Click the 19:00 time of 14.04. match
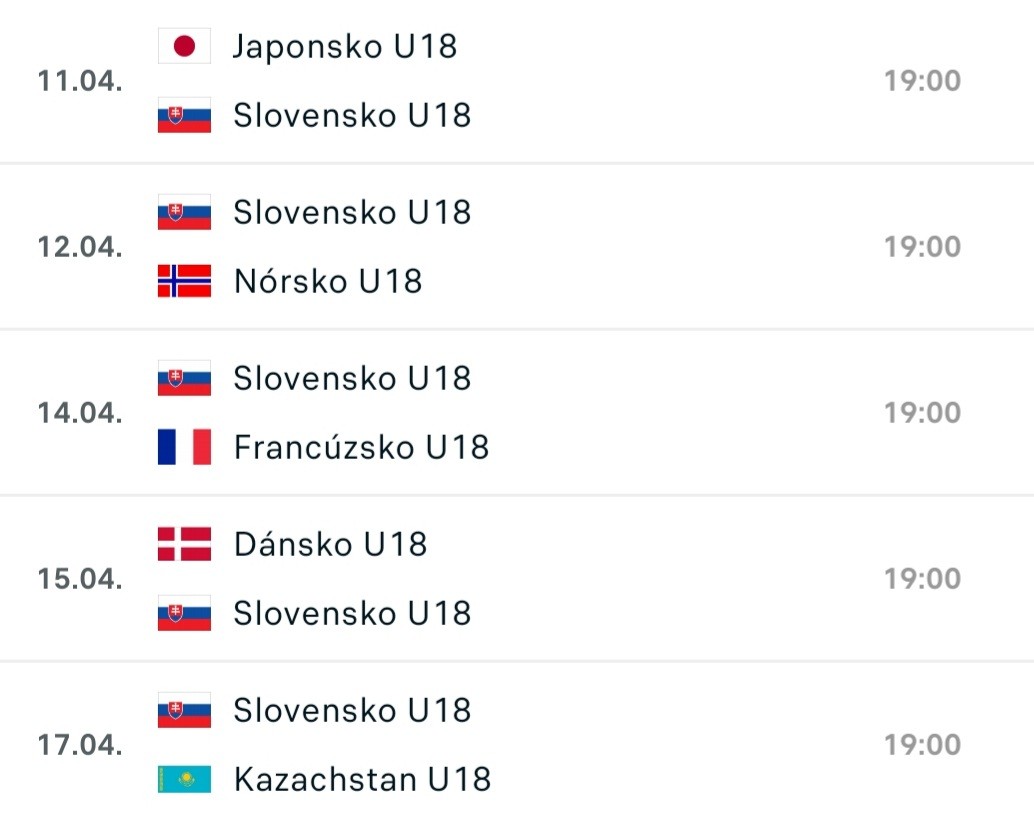 tap(922, 413)
